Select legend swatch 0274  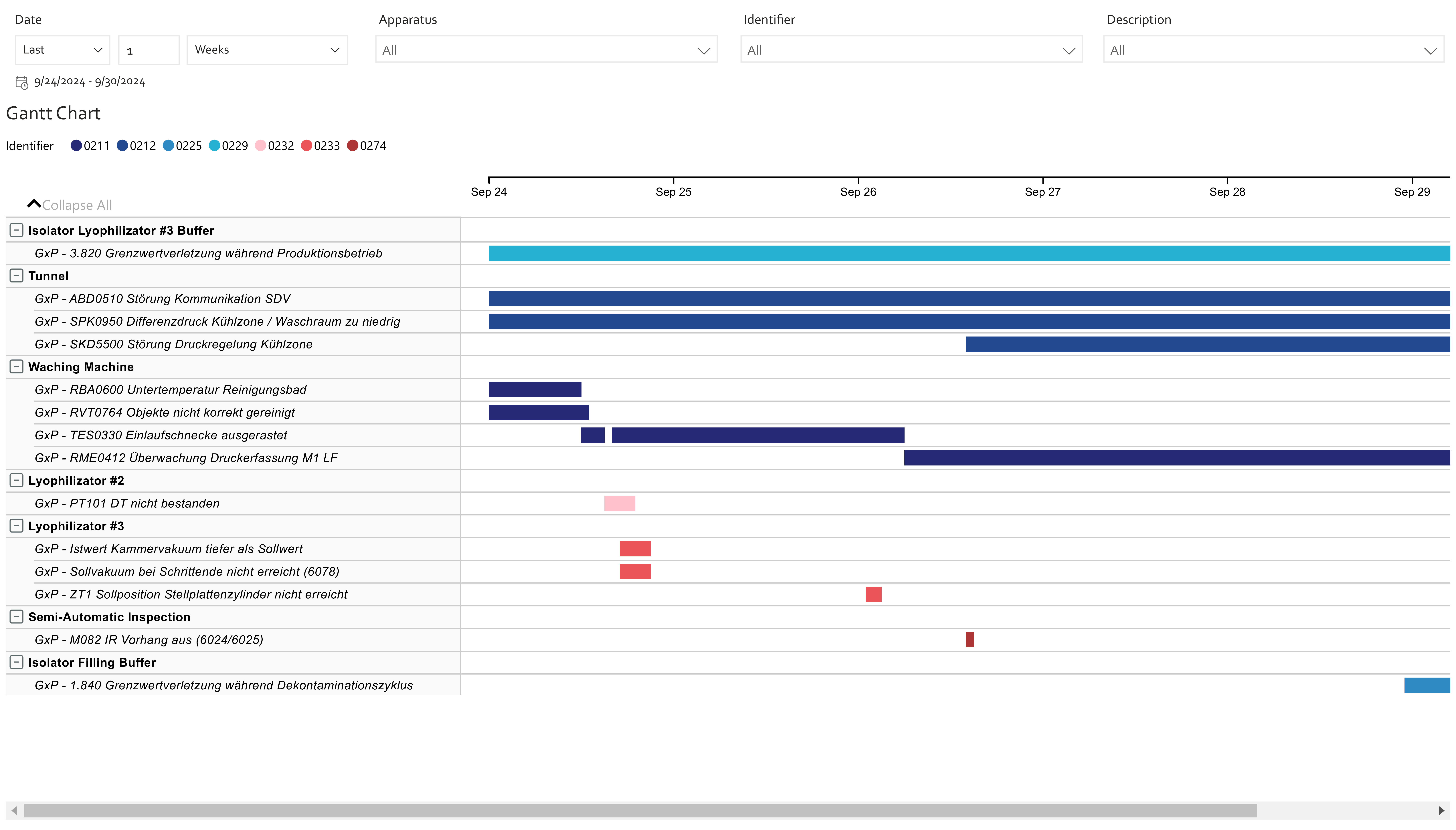point(353,145)
